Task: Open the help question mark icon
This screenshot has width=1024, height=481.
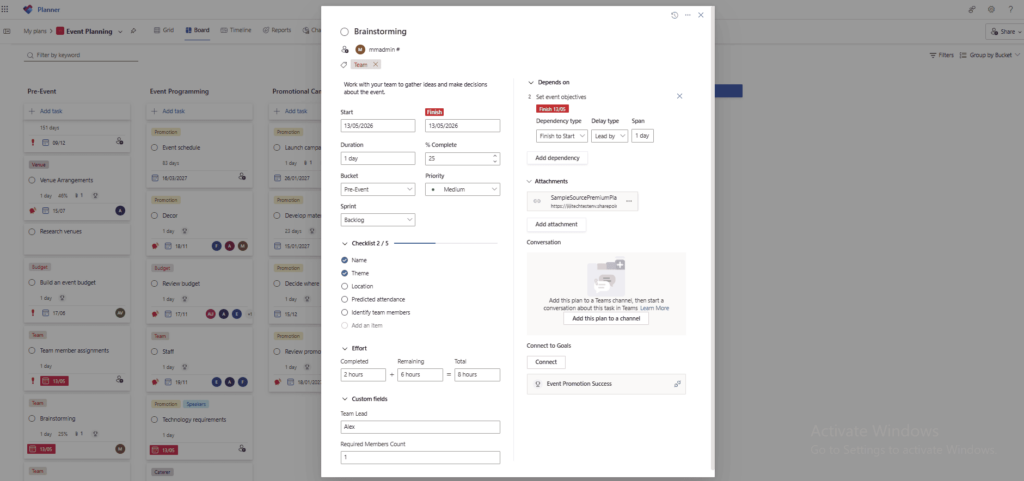Action: point(1010,9)
